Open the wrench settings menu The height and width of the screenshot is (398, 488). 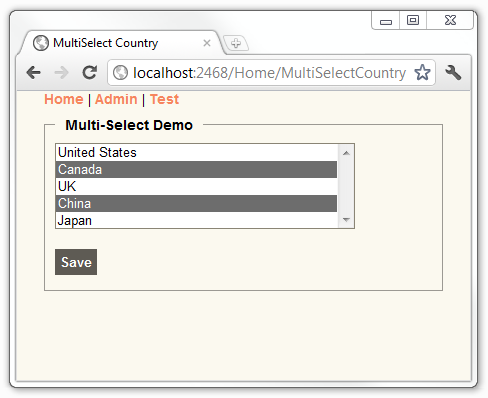point(453,72)
